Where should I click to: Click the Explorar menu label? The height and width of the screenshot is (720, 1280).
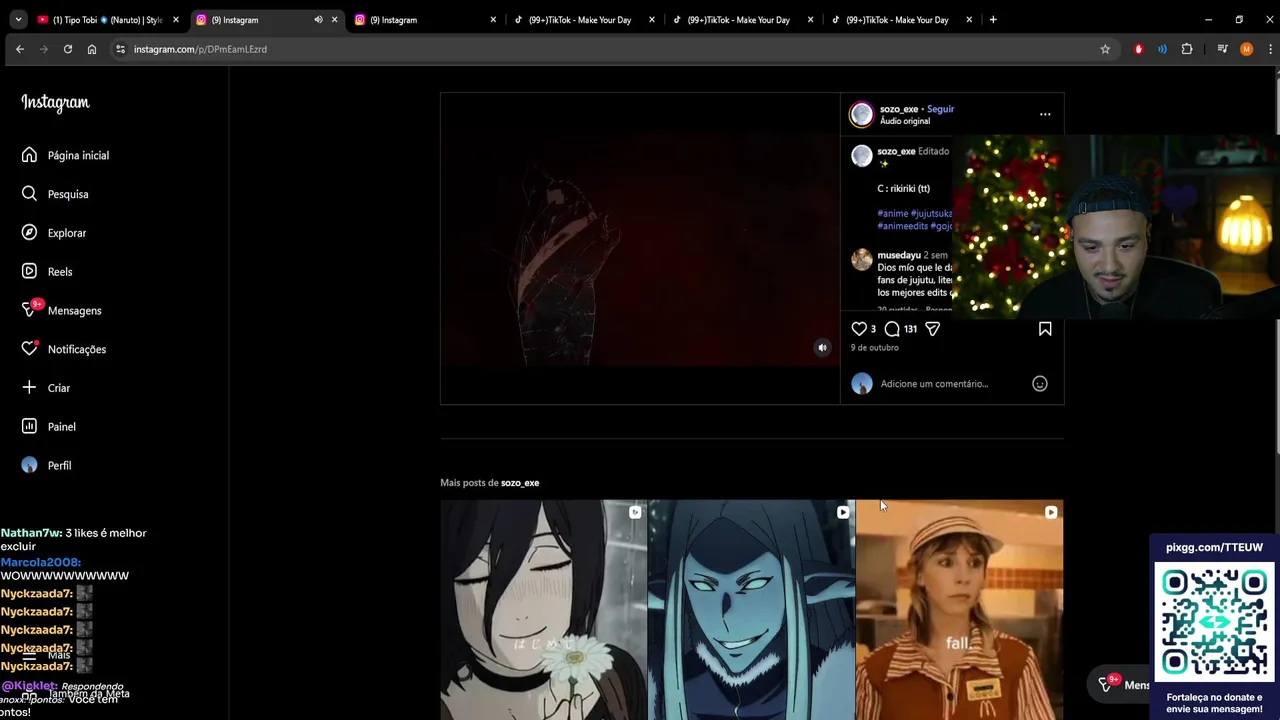tap(67, 233)
